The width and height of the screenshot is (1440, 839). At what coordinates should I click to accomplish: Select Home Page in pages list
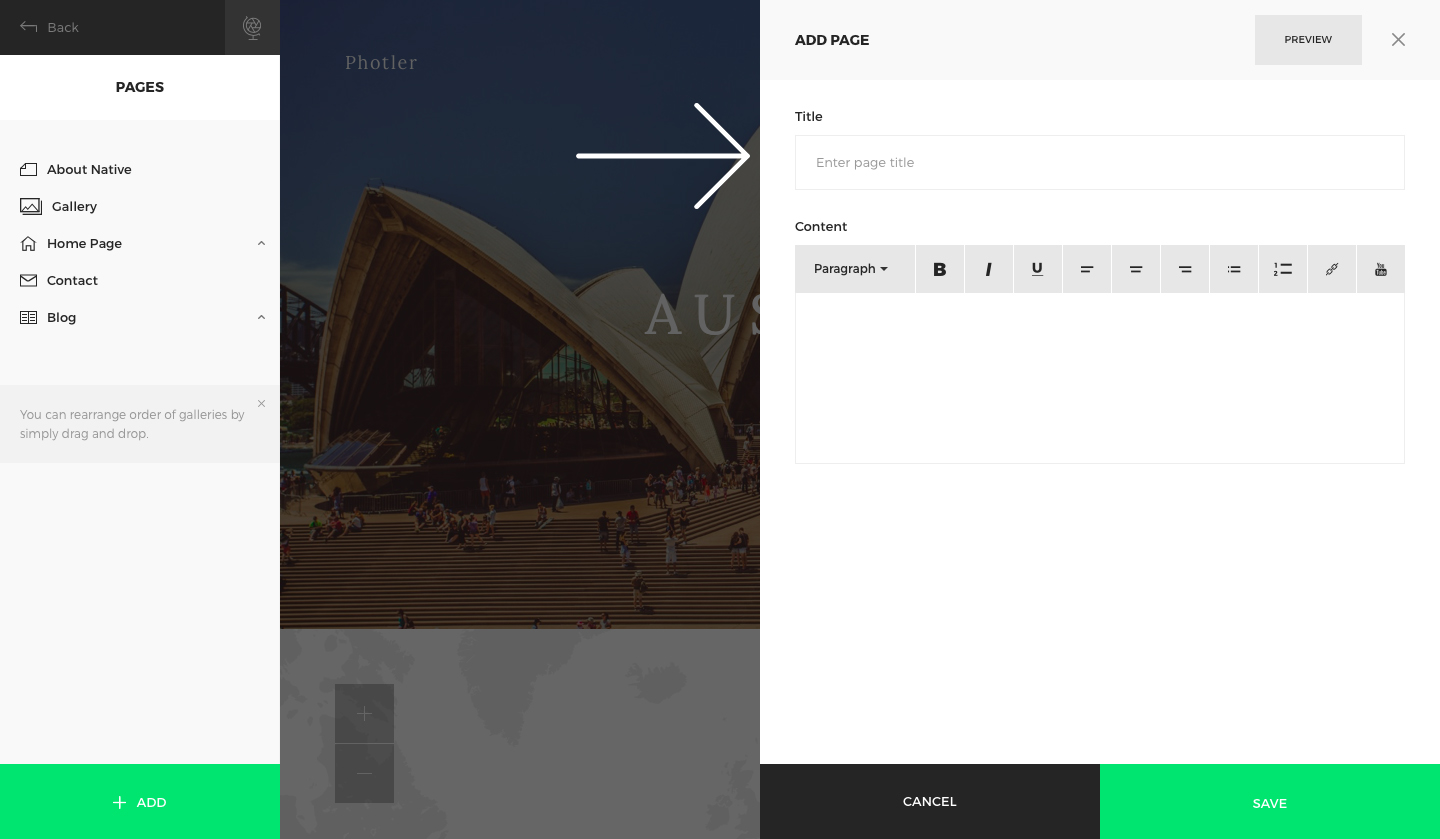(84, 243)
